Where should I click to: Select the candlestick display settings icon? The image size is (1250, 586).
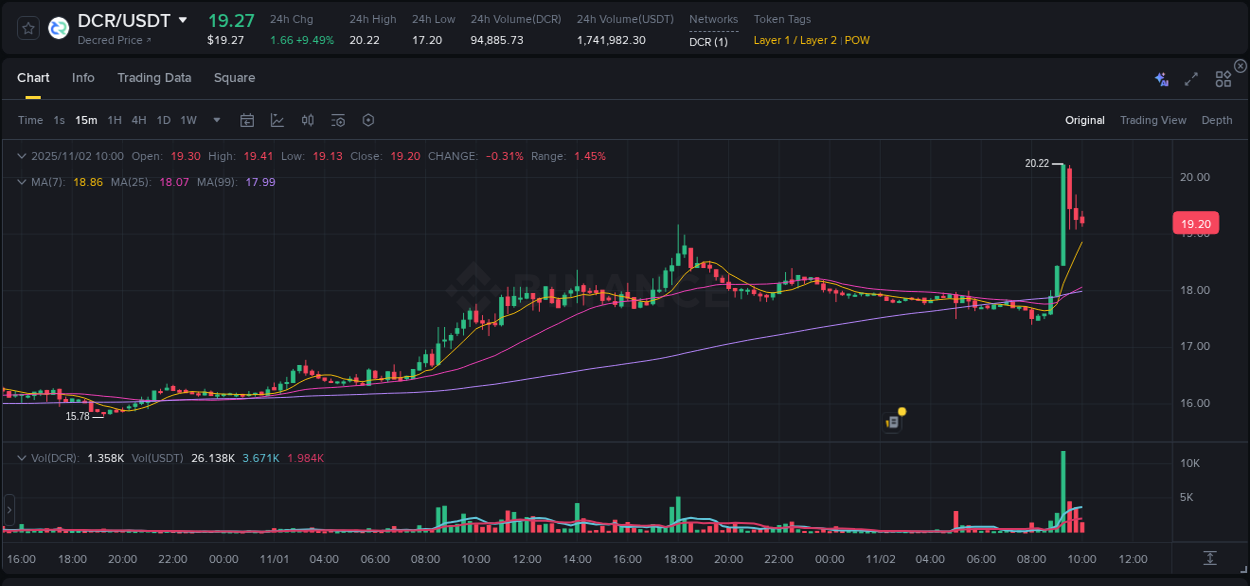point(307,120)
